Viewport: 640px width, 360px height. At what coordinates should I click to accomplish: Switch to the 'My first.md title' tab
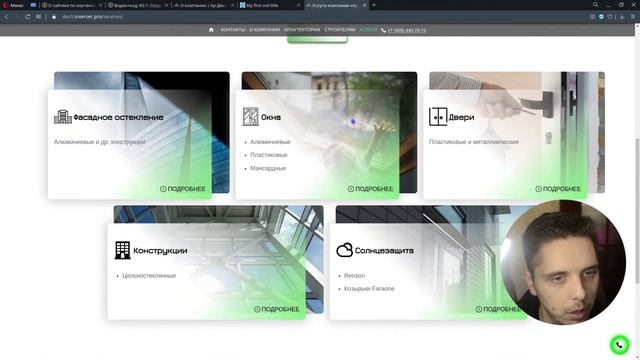270,5
